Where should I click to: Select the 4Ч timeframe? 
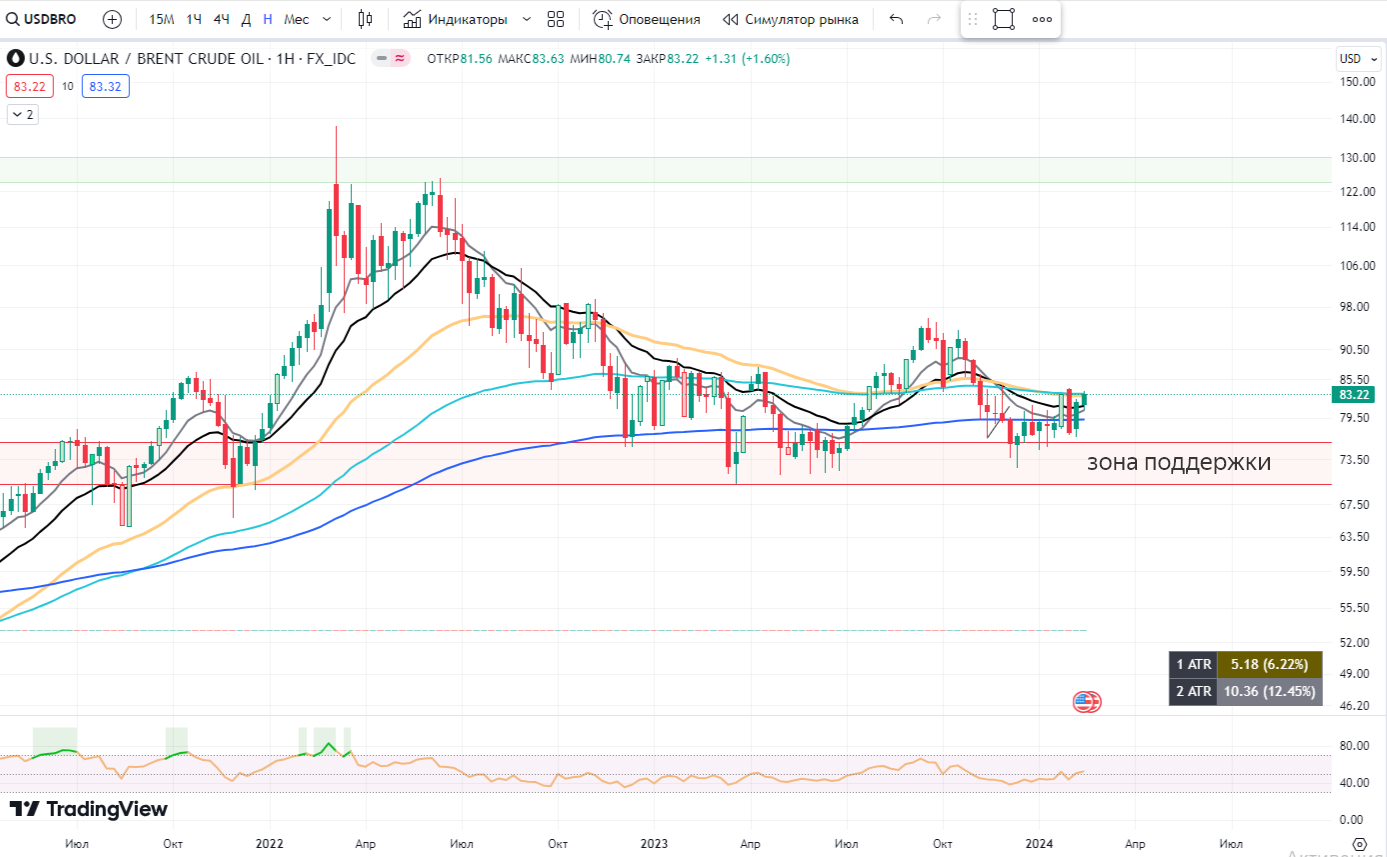click(x=221, y=19)
